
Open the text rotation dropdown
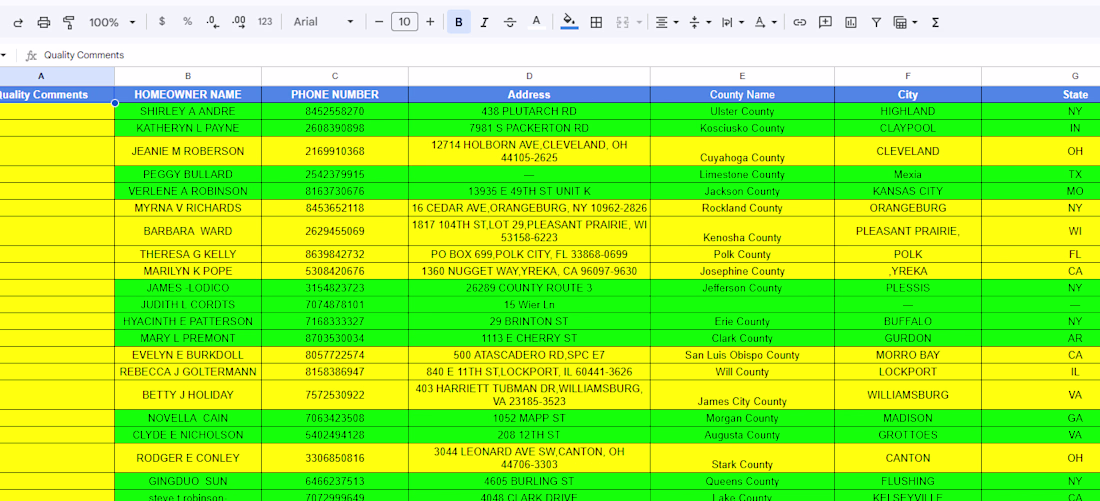[x=765, y=22]
